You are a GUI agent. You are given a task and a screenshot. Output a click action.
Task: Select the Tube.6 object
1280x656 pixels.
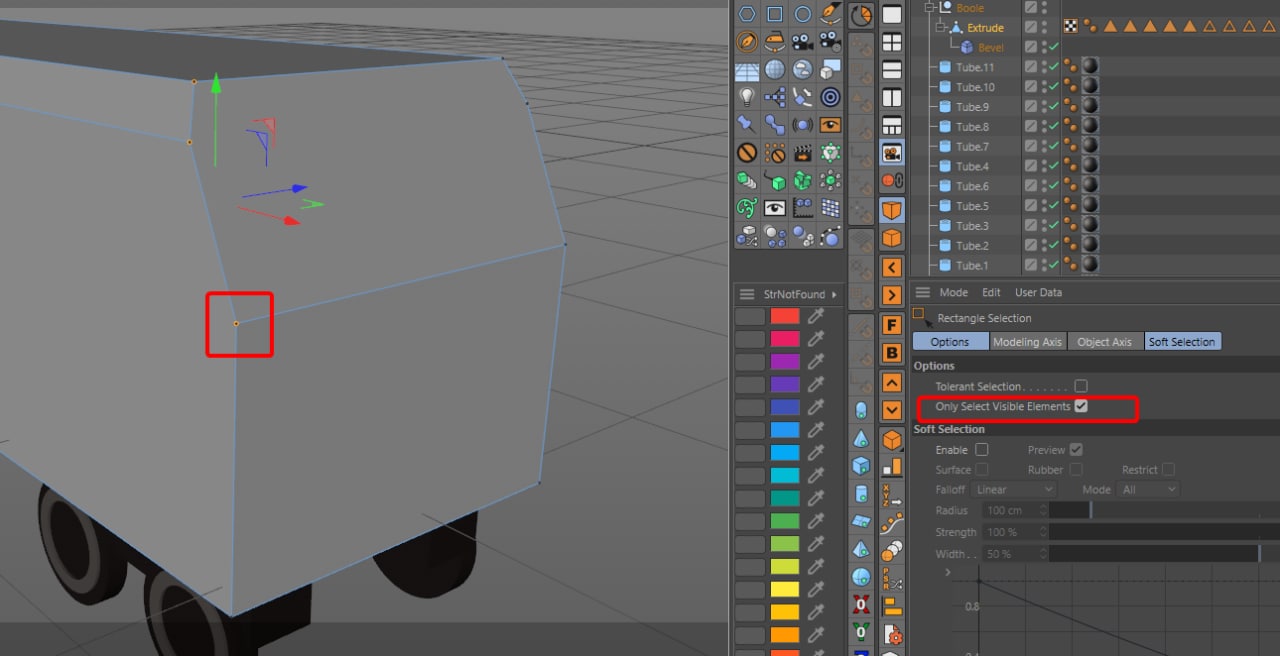[972, 186]
